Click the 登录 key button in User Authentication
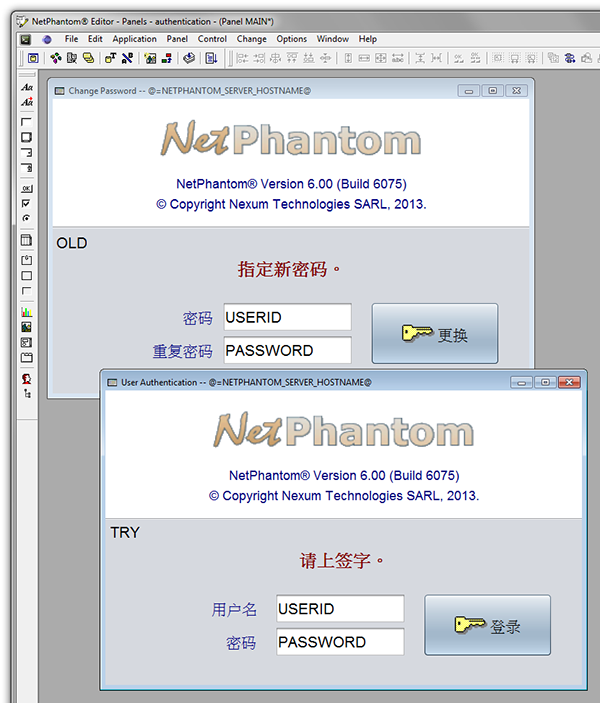This screenshot has width=600, height=703. pyautogui.click(x=487, y=625)
